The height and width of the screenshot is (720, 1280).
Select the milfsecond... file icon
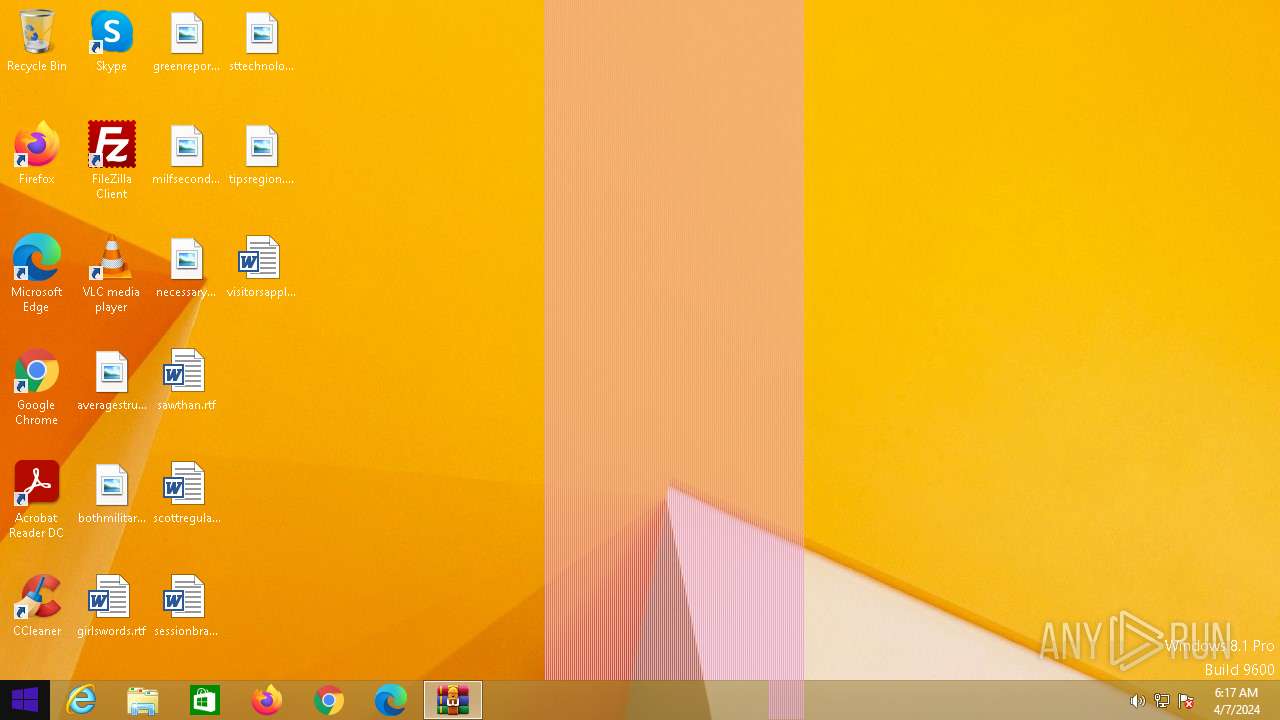[x=186, y=154]
